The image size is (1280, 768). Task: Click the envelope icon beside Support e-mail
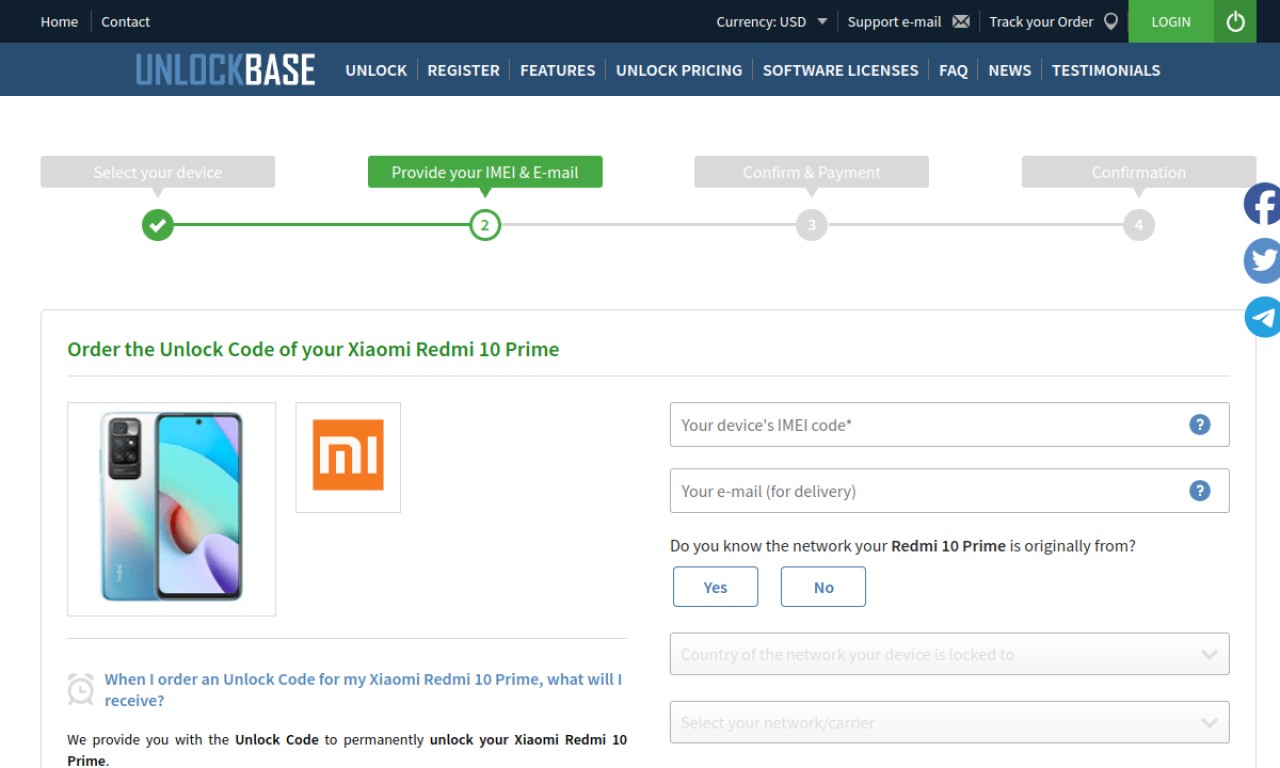point(961,21)
